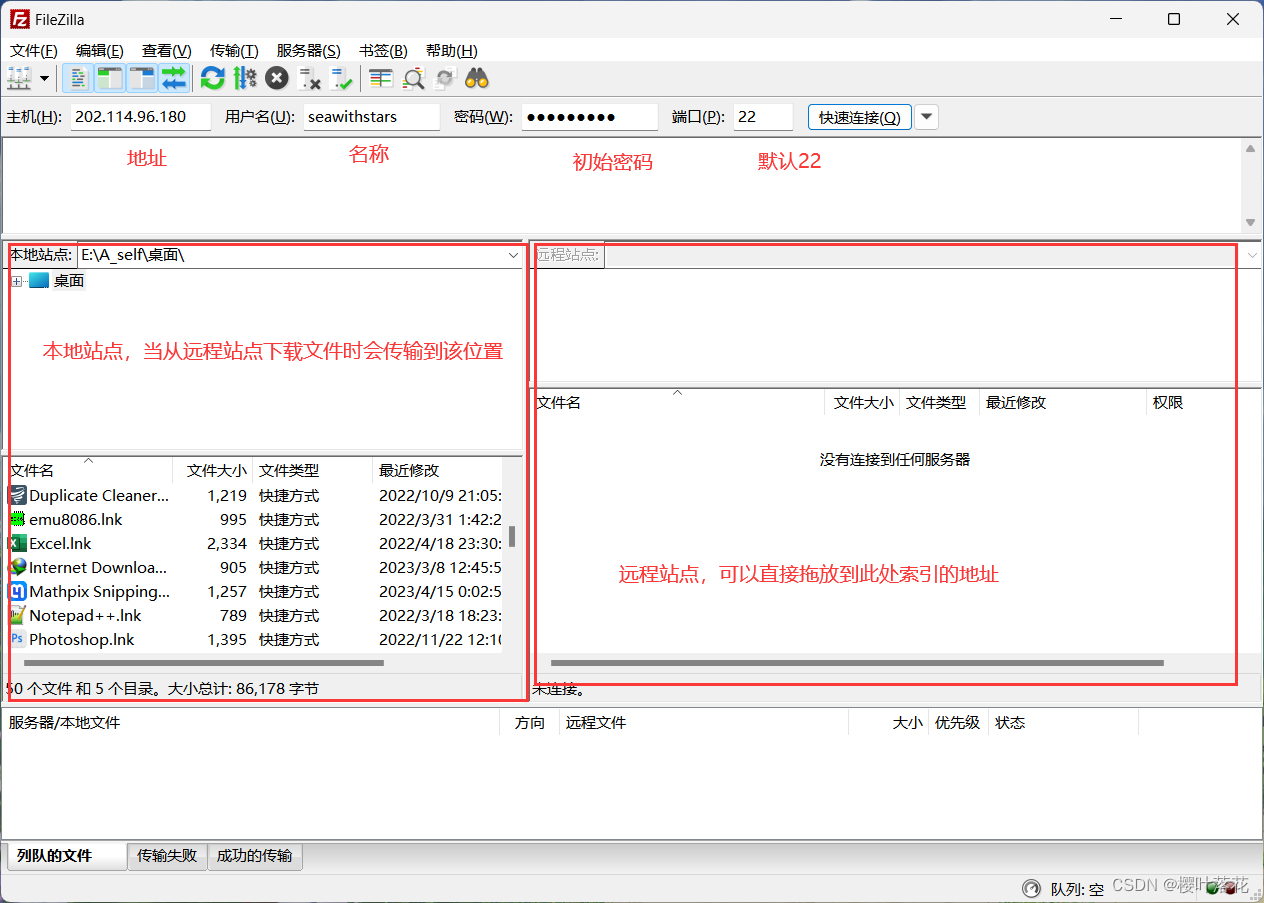Refresh the file and folder lists
This screenshot has height=903, width=1264.
(x=212, y=78)
